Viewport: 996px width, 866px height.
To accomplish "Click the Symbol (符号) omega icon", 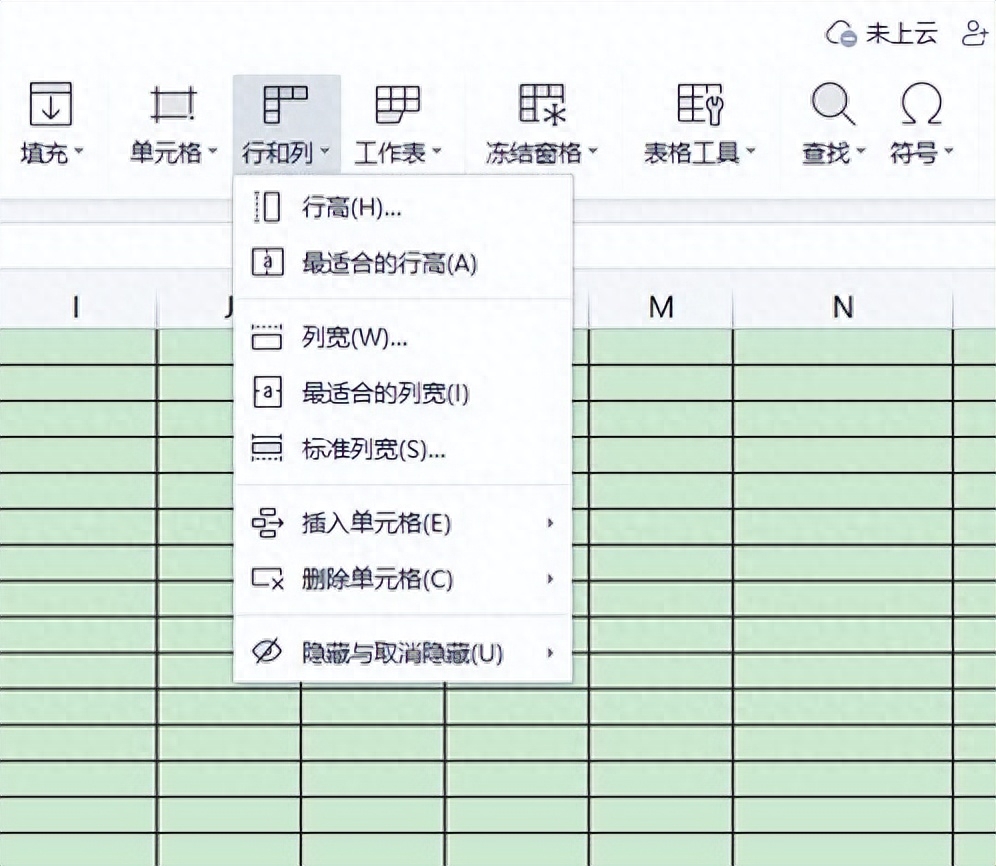I will 921,104.
